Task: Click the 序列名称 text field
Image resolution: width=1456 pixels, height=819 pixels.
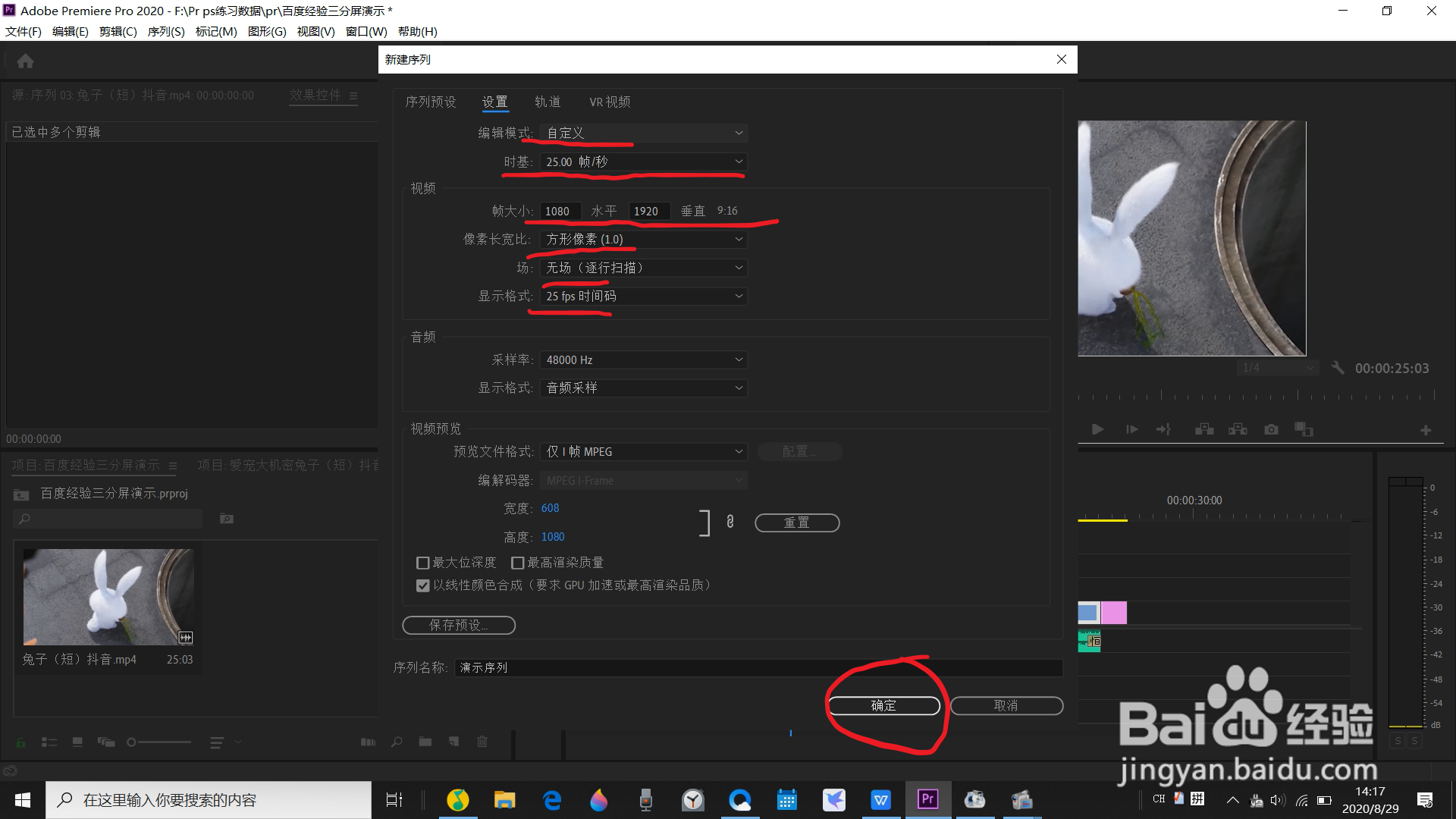Action: [x=758, y=668]
